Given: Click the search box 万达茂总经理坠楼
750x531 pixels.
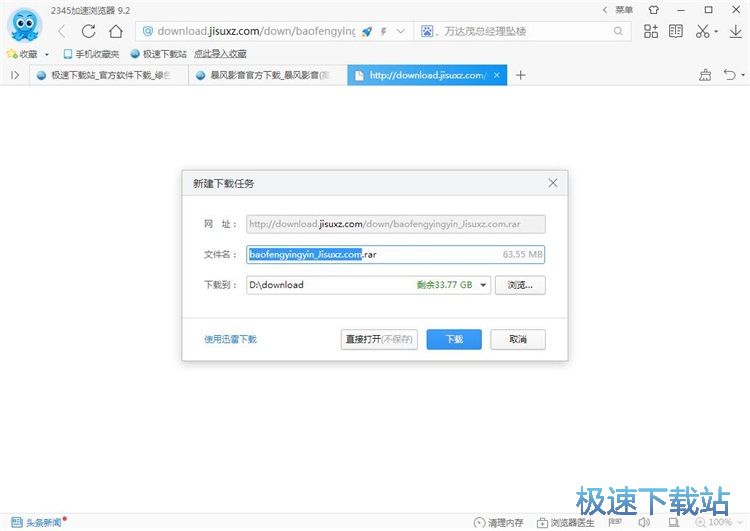Looking at the screenshot, I should [x=521, y=32].
